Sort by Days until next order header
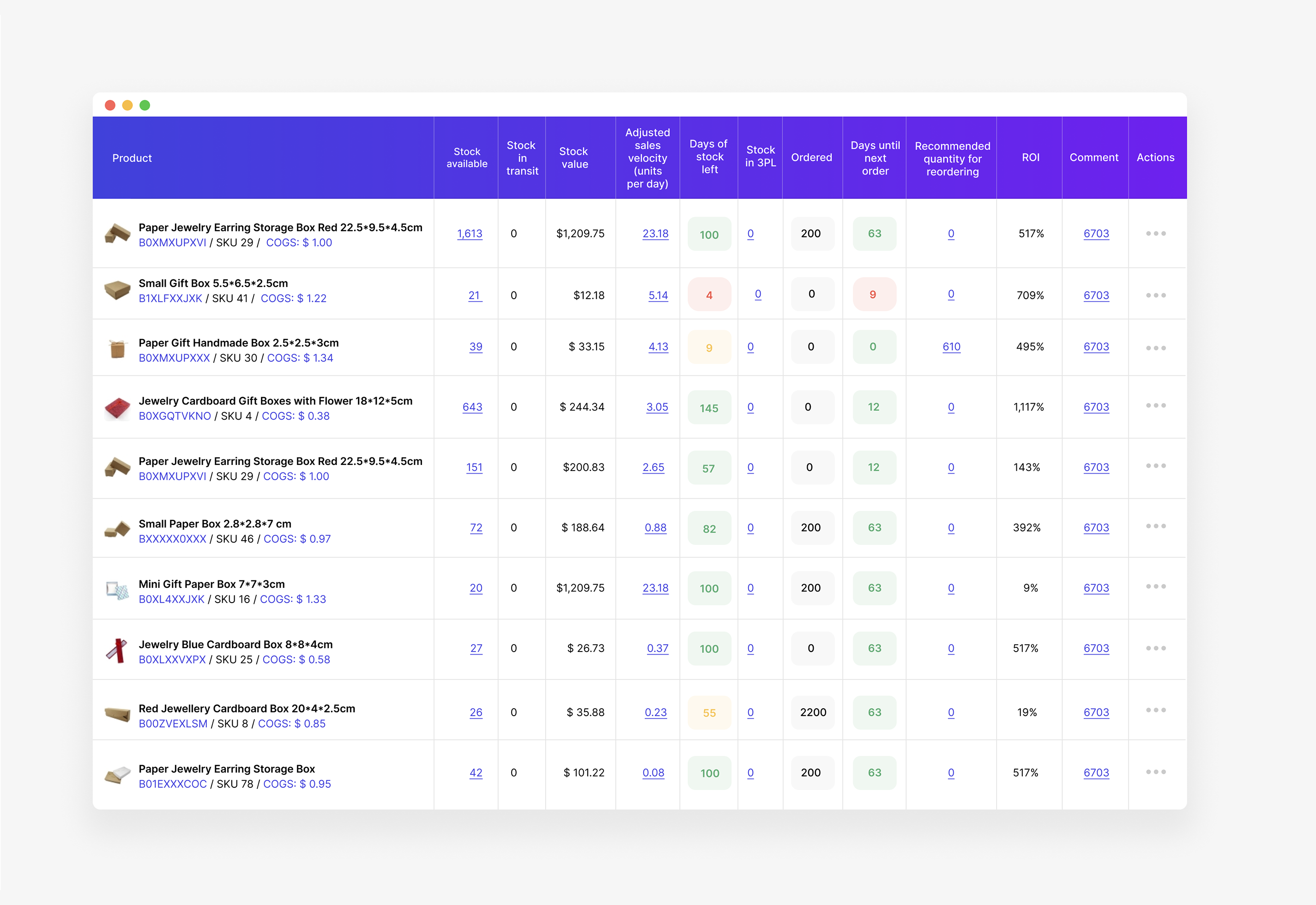The height and width of the screenshot is (905, 1316). click(875, 157)
